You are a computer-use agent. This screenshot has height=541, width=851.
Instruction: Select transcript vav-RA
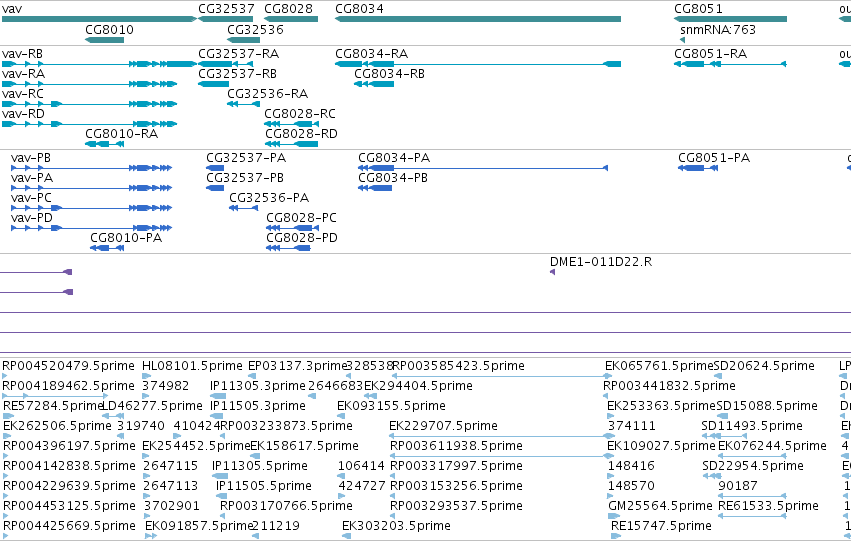point(90,84)
